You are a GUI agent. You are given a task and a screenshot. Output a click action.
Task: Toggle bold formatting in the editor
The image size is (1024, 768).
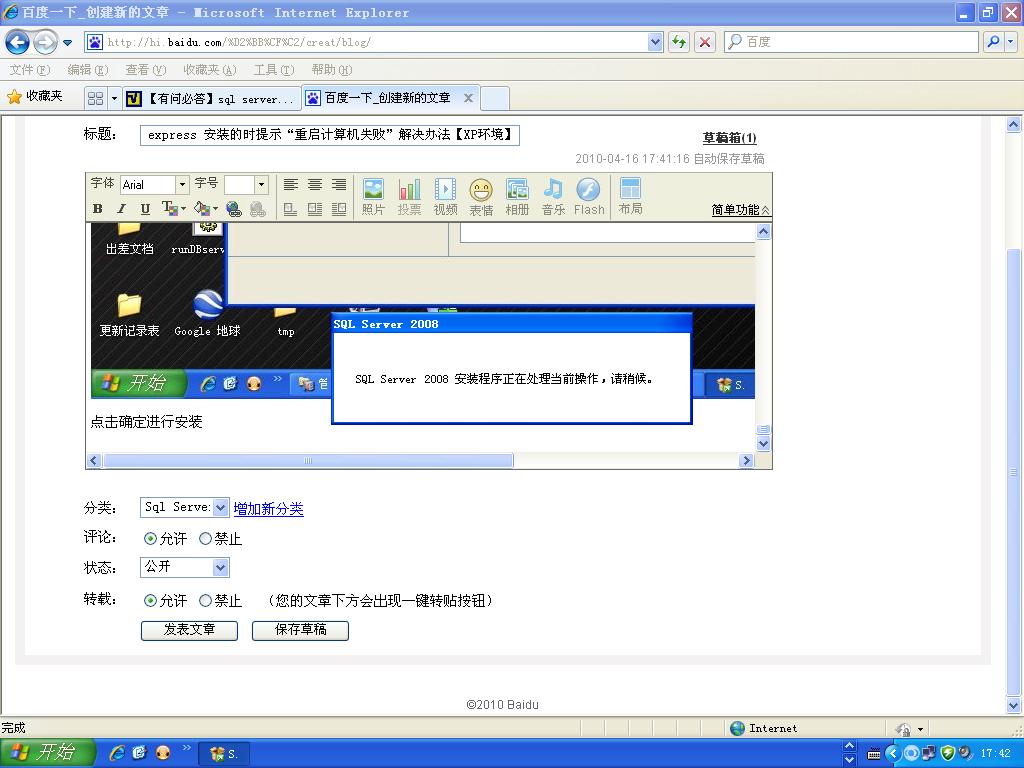[98, 209]
